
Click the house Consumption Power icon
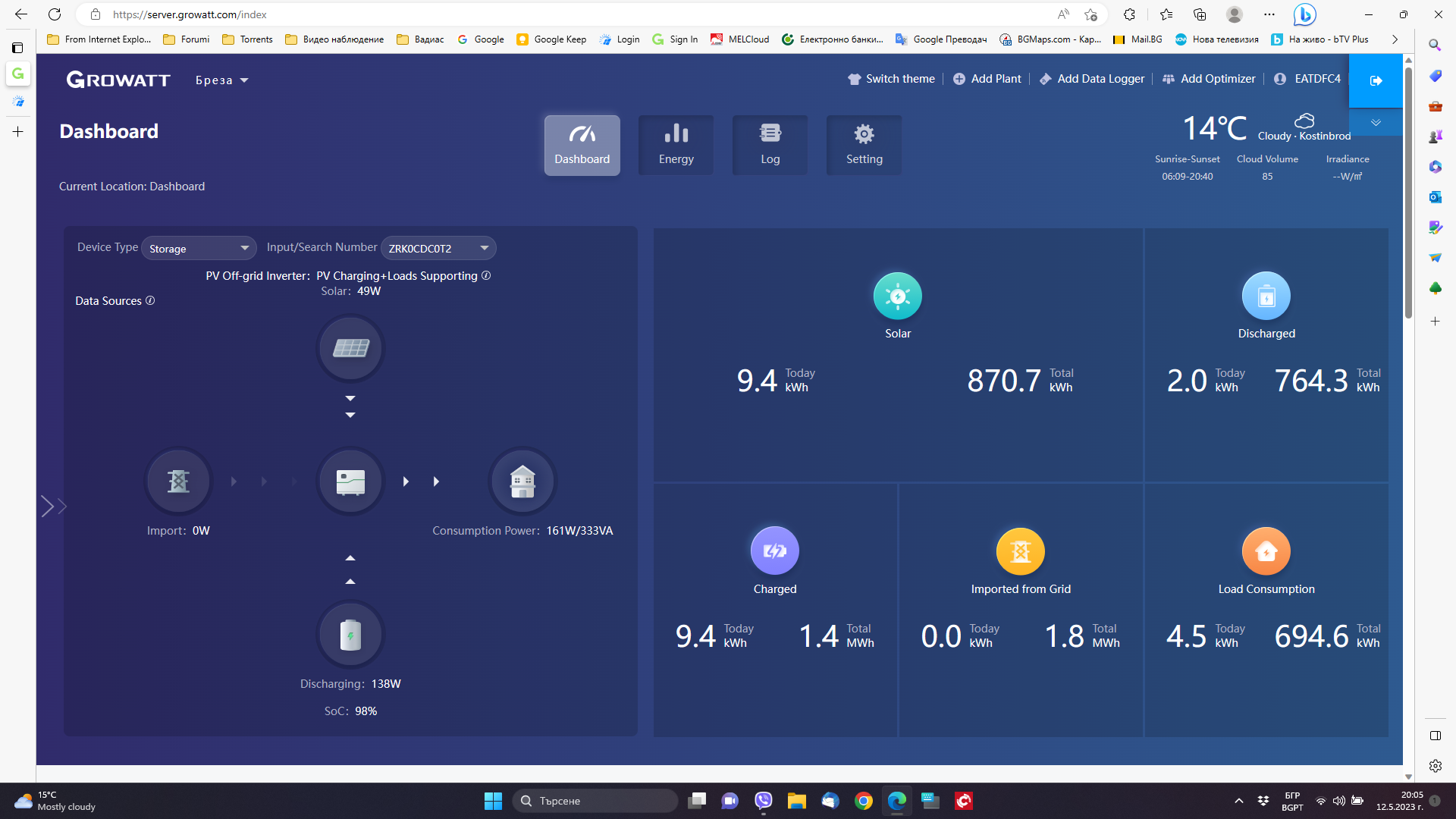[x=522, y=482]
